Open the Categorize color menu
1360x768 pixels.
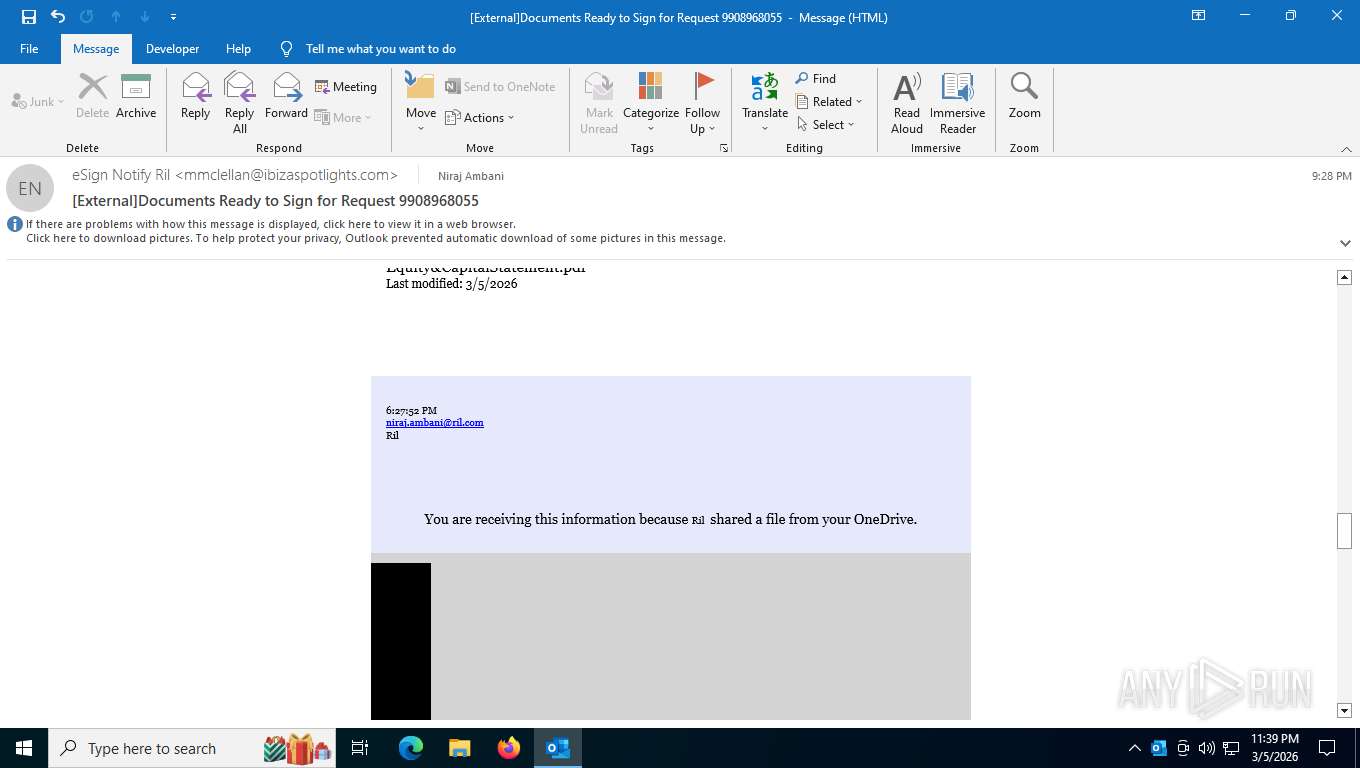[651, 102]
